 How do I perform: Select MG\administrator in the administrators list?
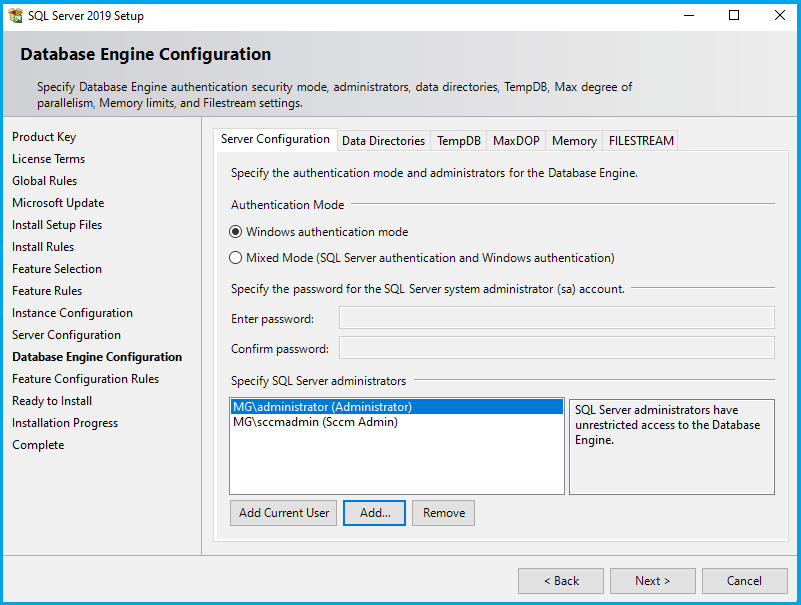click(322, 407)
